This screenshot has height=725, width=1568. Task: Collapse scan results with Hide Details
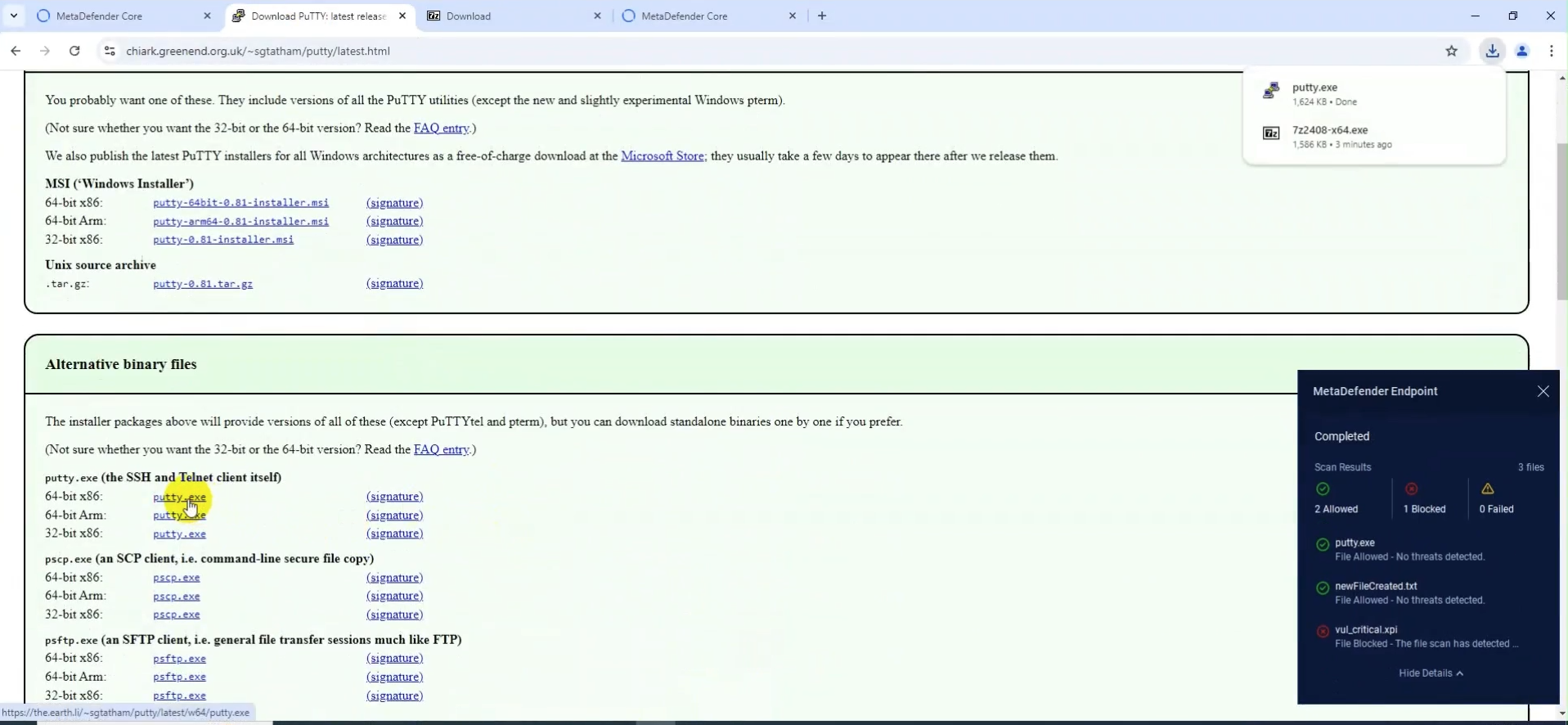pyautogui.click(x=1431, y=673)
